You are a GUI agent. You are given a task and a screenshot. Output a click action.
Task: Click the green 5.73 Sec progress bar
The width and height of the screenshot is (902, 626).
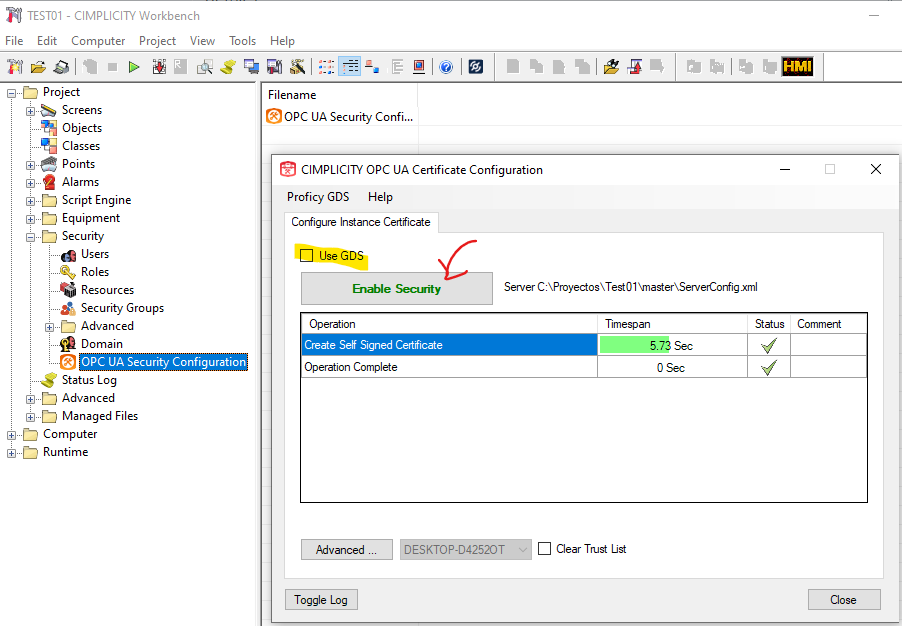point(634,345)
